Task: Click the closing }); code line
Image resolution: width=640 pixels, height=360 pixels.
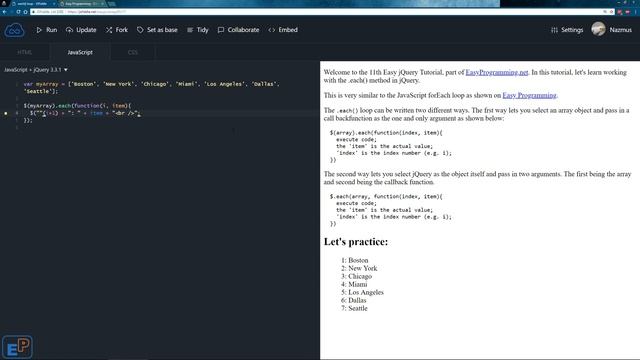Action: (x=28, y=120)
